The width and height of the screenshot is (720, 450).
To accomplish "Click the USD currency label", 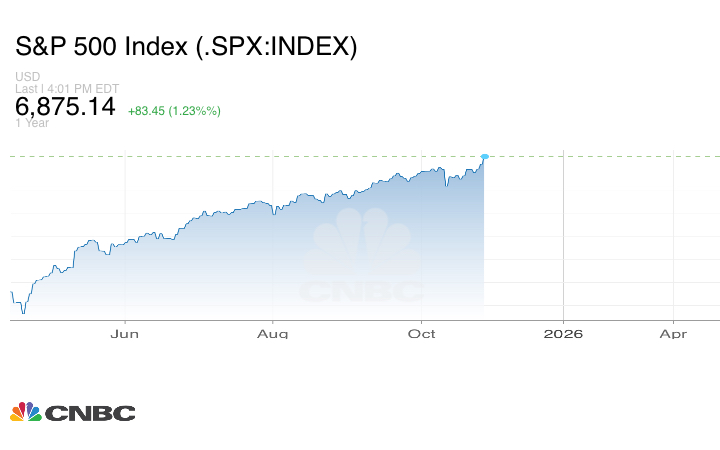I will click(x=27, y=77).
